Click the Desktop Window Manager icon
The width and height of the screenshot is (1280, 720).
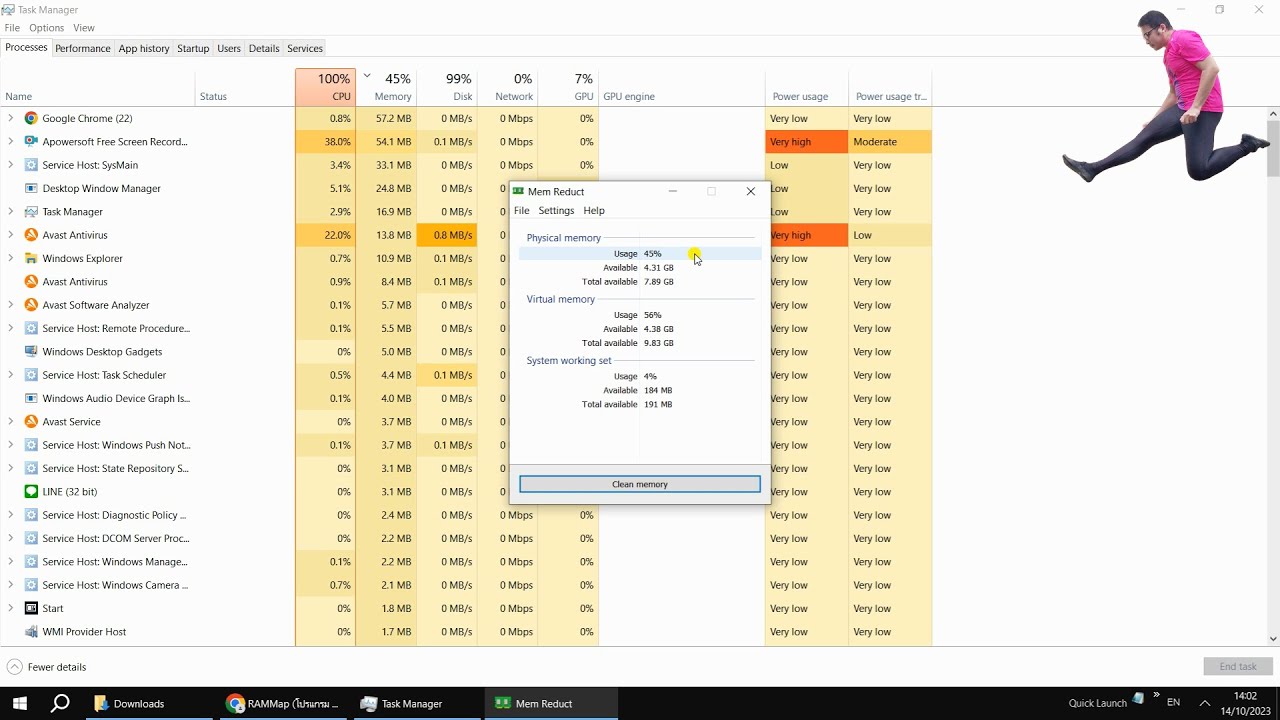pos(31,188)
